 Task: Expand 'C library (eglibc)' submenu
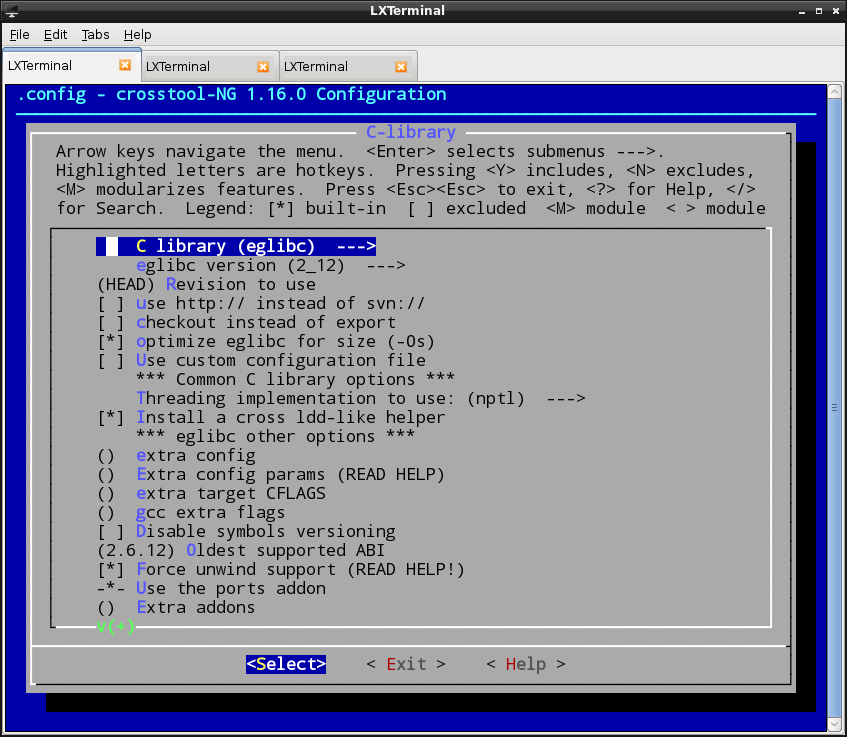point(236,246)
